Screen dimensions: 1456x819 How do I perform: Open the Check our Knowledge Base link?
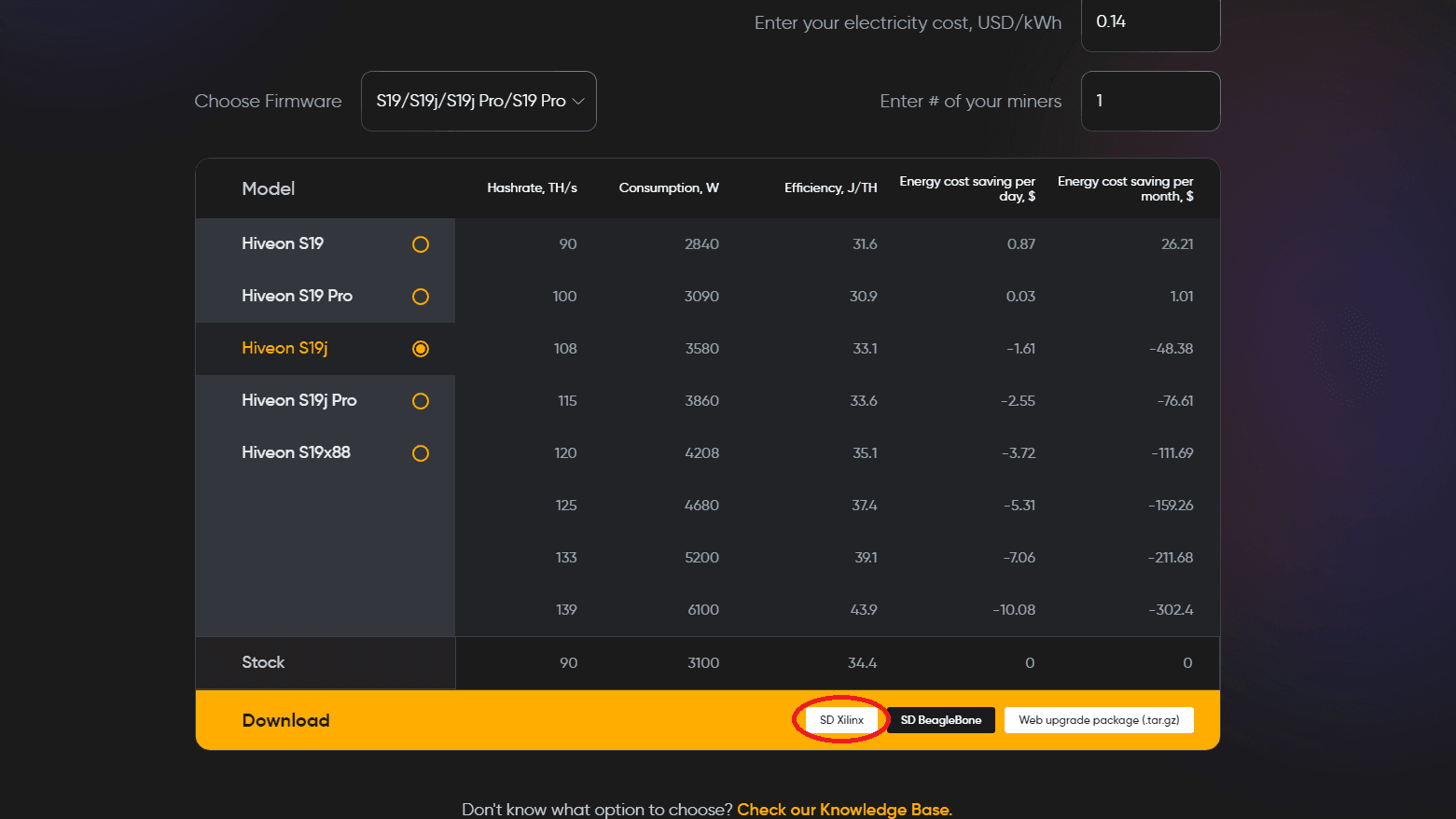tap(844, 809)
